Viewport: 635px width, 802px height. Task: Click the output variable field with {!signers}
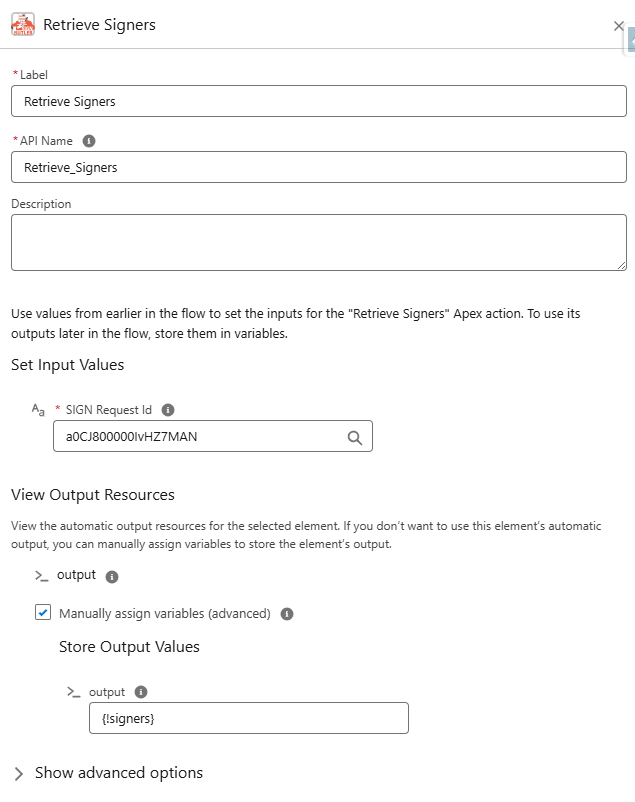point(249,718)
